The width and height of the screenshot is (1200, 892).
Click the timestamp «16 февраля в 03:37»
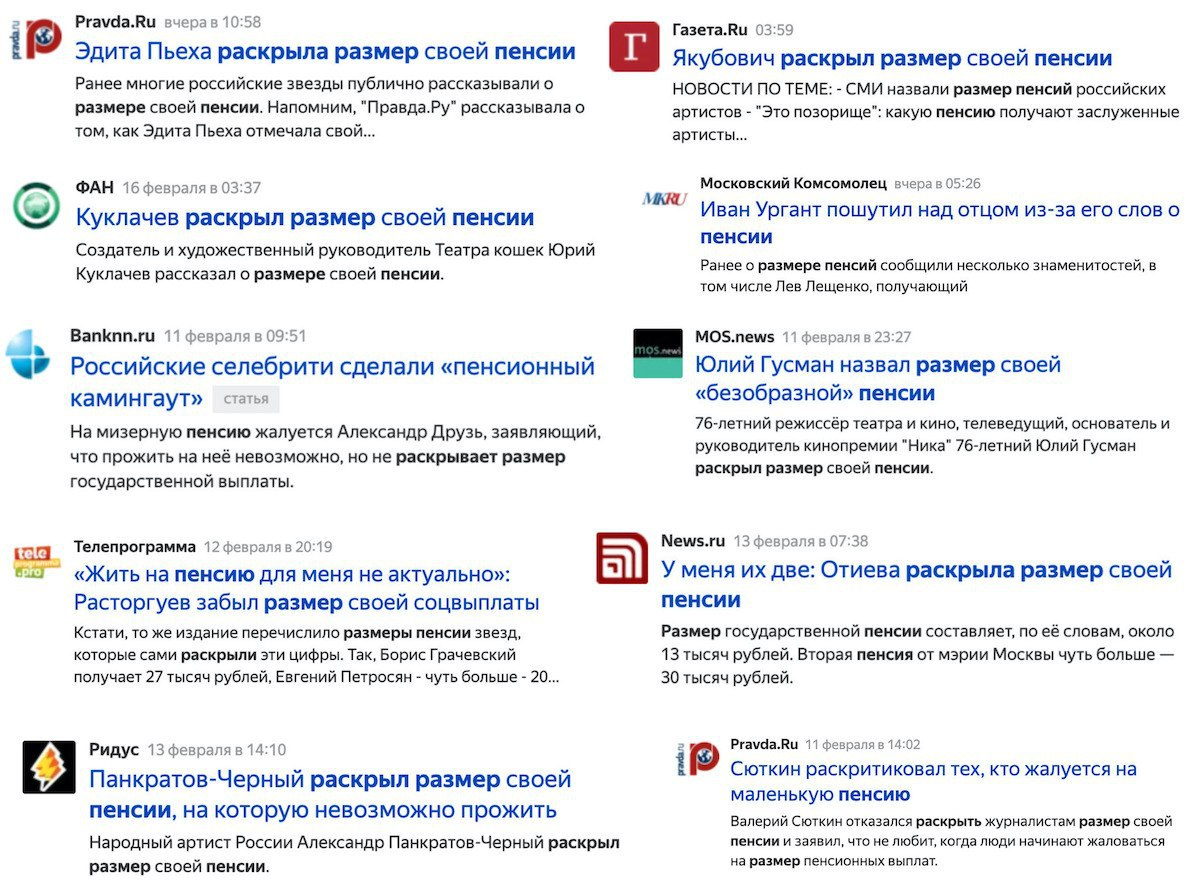pyautogui.click(x=192, y=188)
